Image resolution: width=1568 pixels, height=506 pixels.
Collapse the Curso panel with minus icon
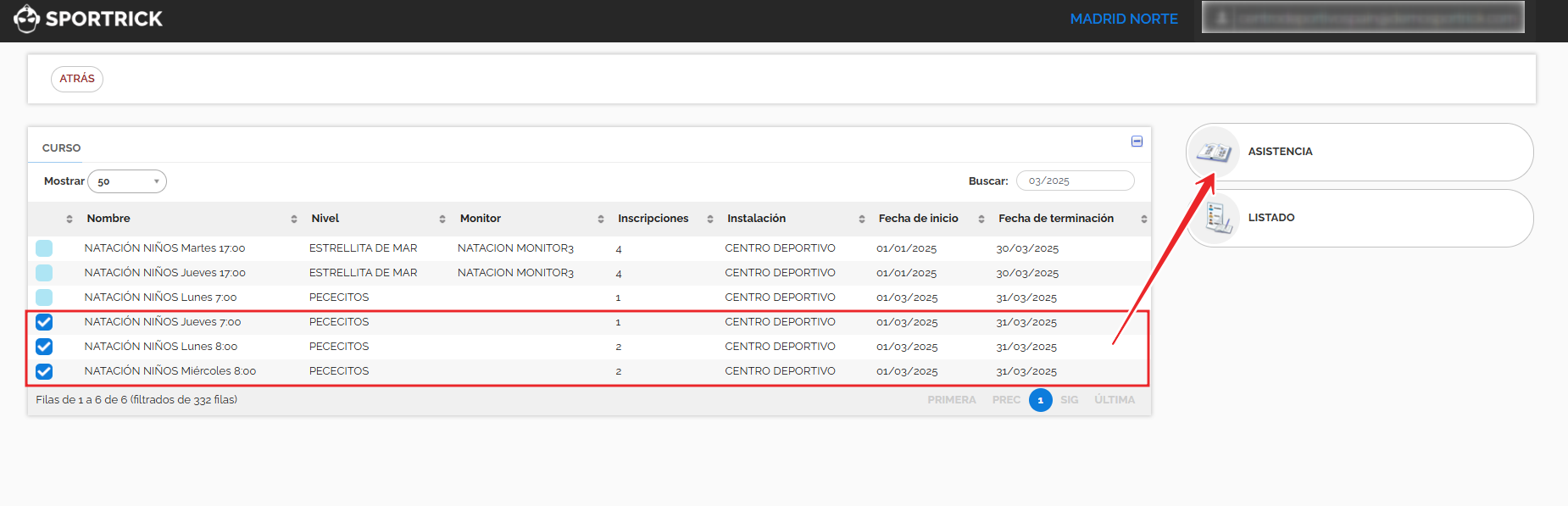1137,142
